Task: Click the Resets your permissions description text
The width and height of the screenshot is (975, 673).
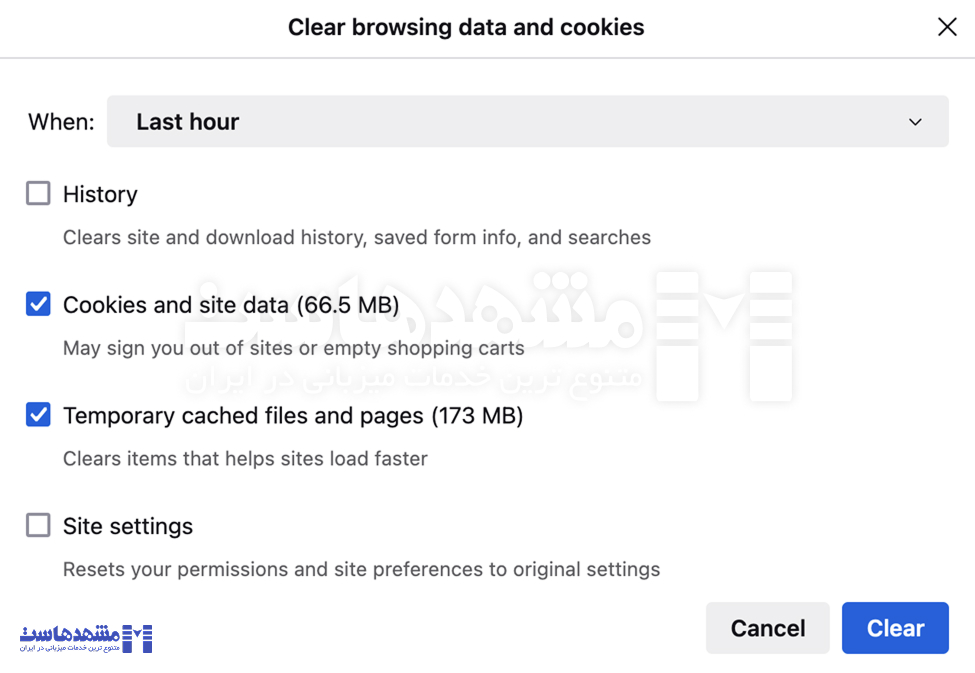Action: pos(361,570)
